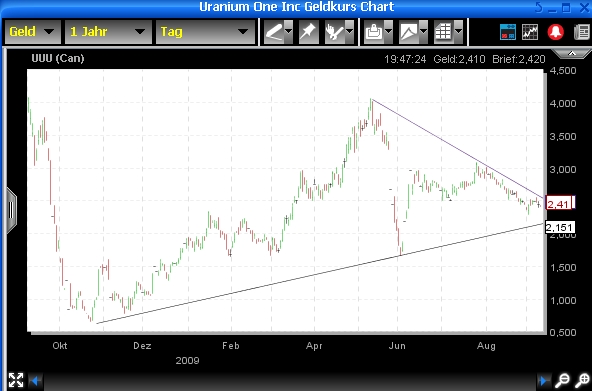592x391 pixels.
Task: Expand the print options arrow
Action: (388, 32)
